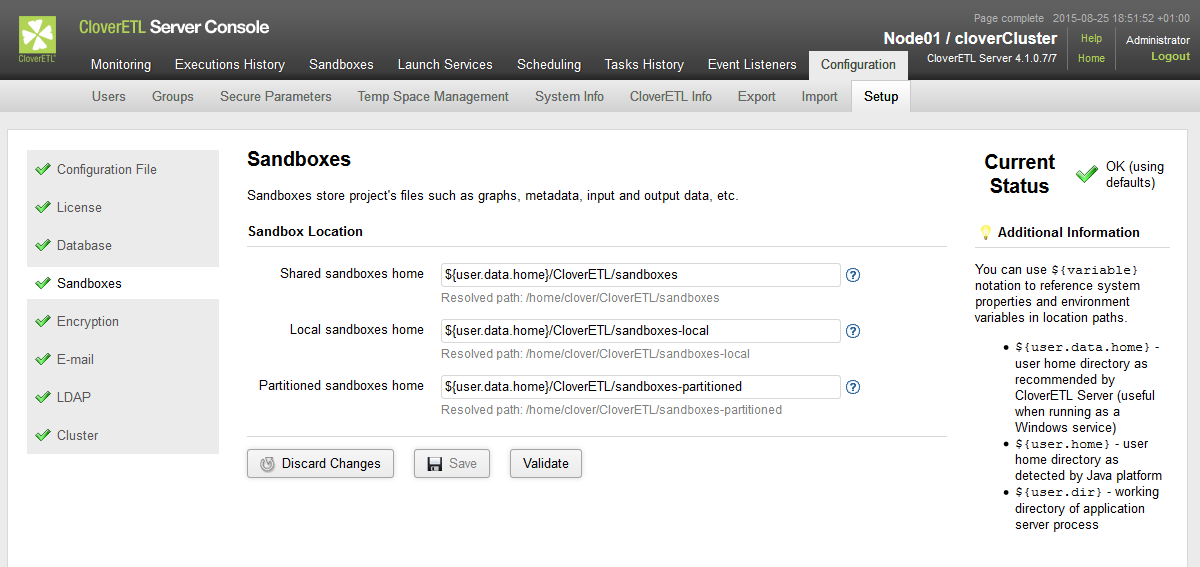Open the System Info subtab
Screen dimensions: 1200x567
point(569,96)
